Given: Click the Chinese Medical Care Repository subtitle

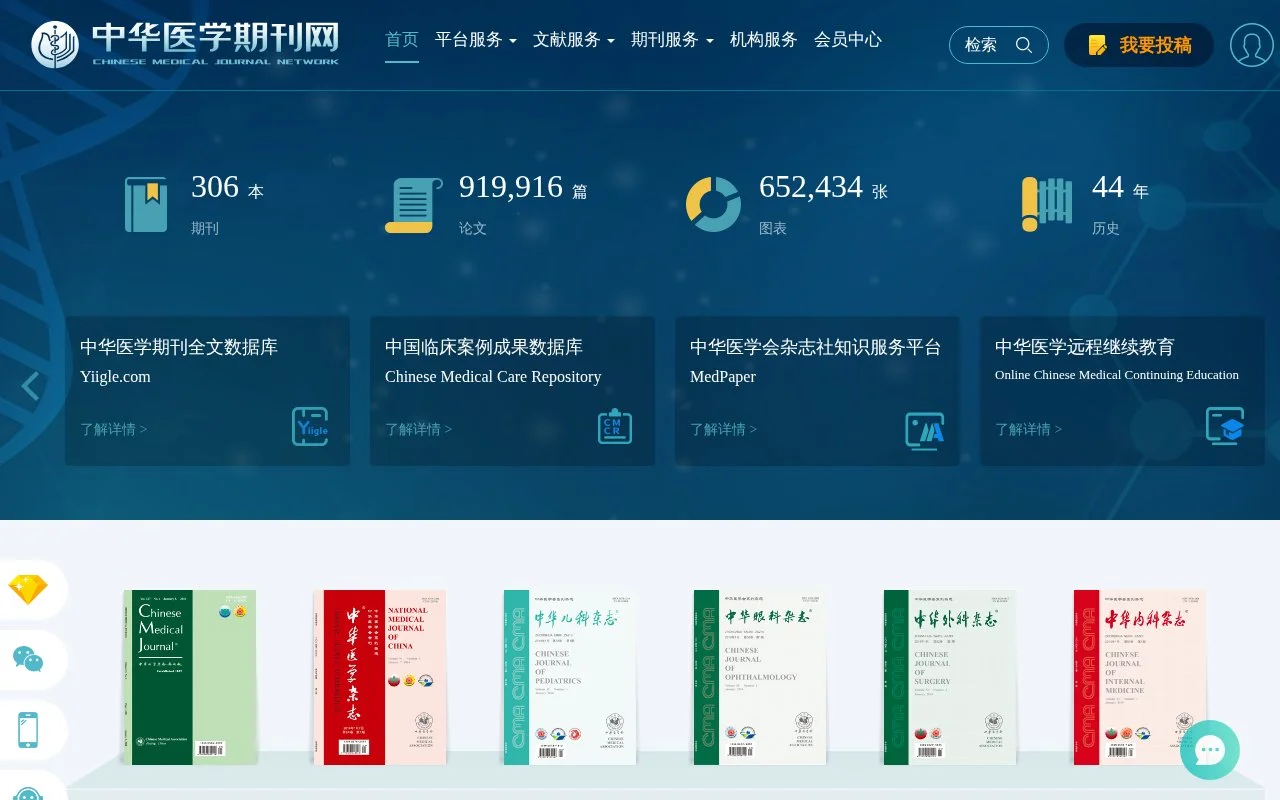Looking at the screenshot, I should (x=493, y=377).
